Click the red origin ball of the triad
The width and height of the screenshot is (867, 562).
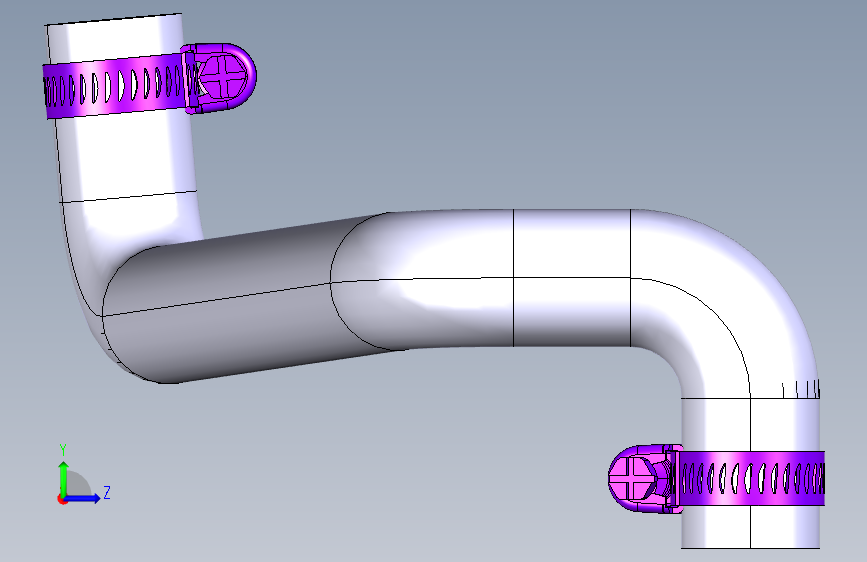[x=62, y=499]
